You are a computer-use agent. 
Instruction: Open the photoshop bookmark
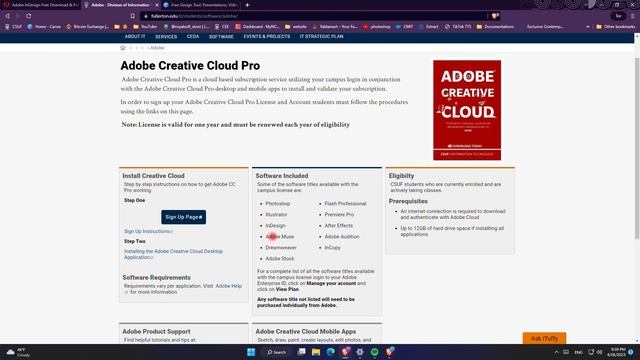[377, 27]
